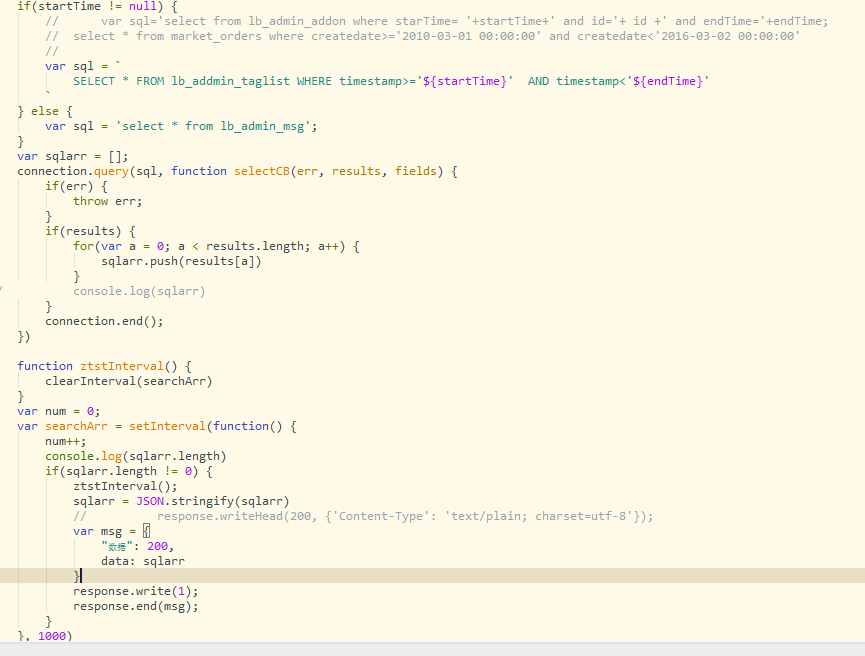
Task: Click 'sqlarr.push(results[a])' line
Action: coord(181,261)
